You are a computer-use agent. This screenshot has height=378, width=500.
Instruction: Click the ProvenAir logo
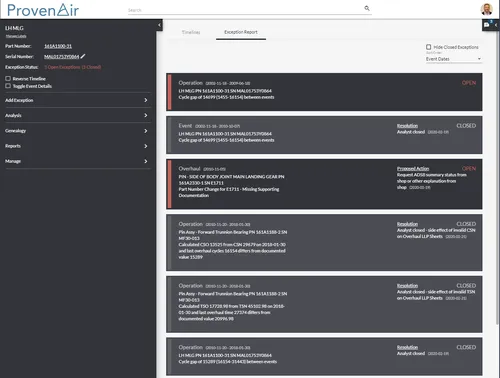pyautogui.click(x=43, y=10)
